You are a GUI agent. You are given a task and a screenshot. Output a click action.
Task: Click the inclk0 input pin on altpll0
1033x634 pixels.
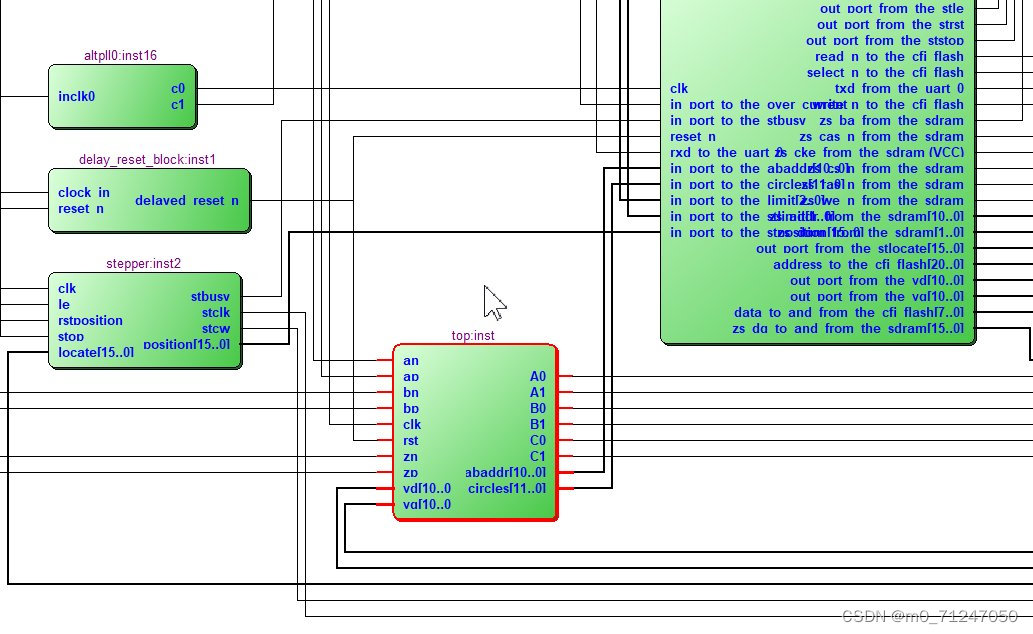[75, 97]
